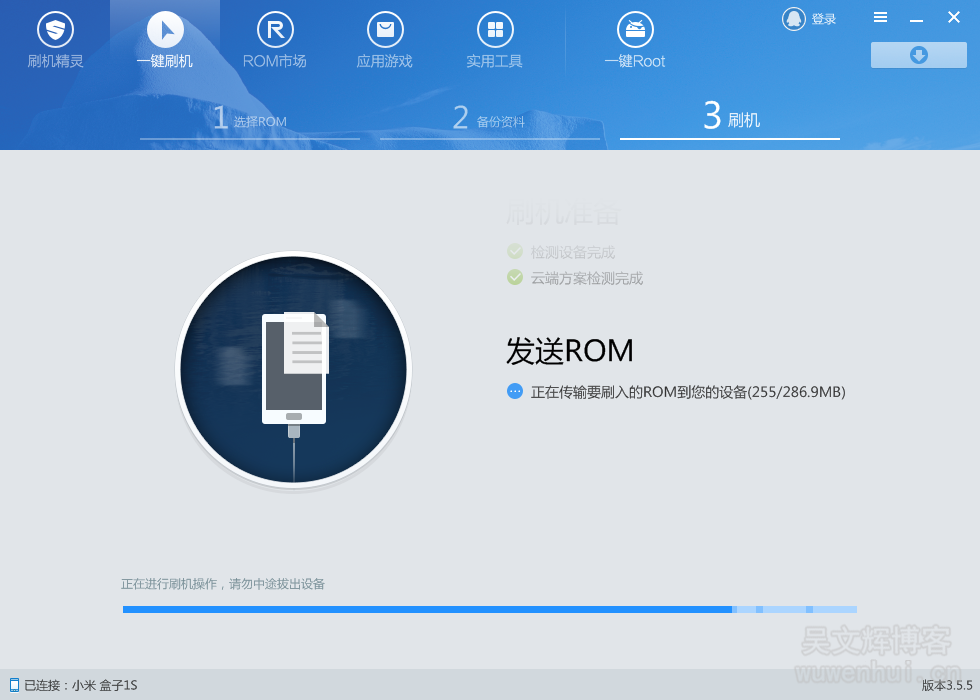Click the 已连接：小米 盒子1S device label
The image size is (980, 700).
(x=80, y=685)
